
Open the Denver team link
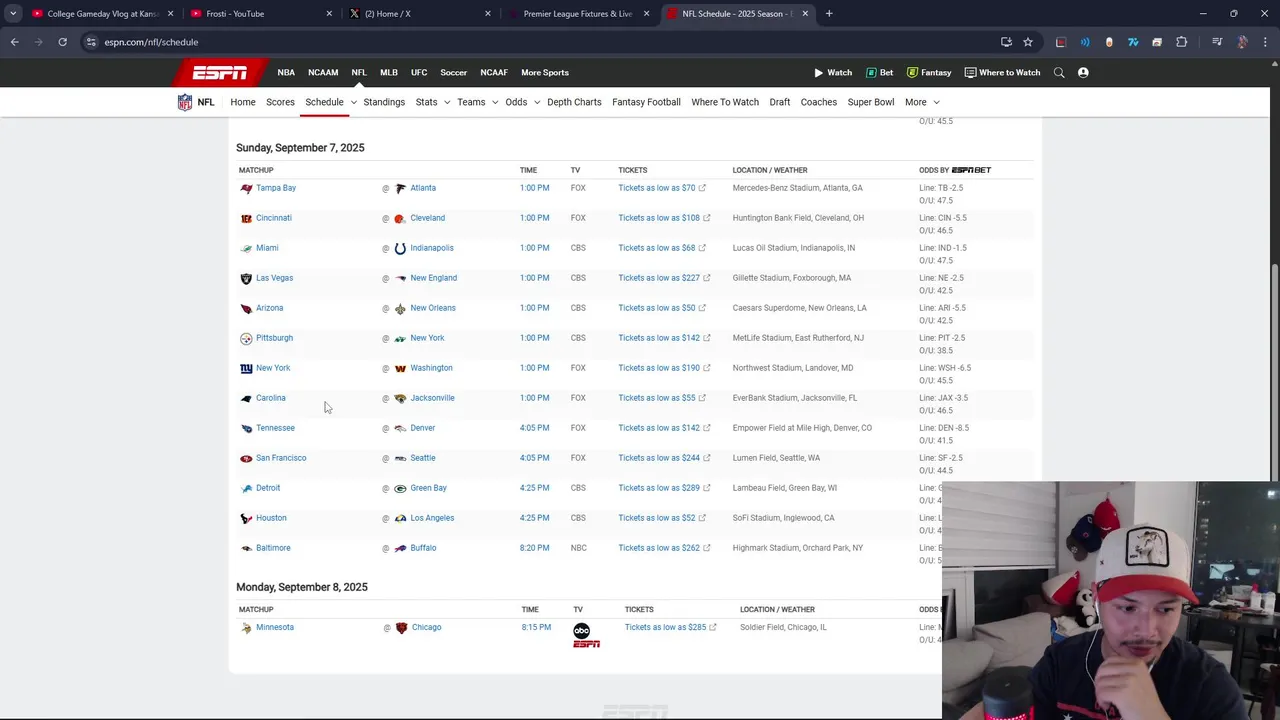pyautogui.click(x=422, y=428)
